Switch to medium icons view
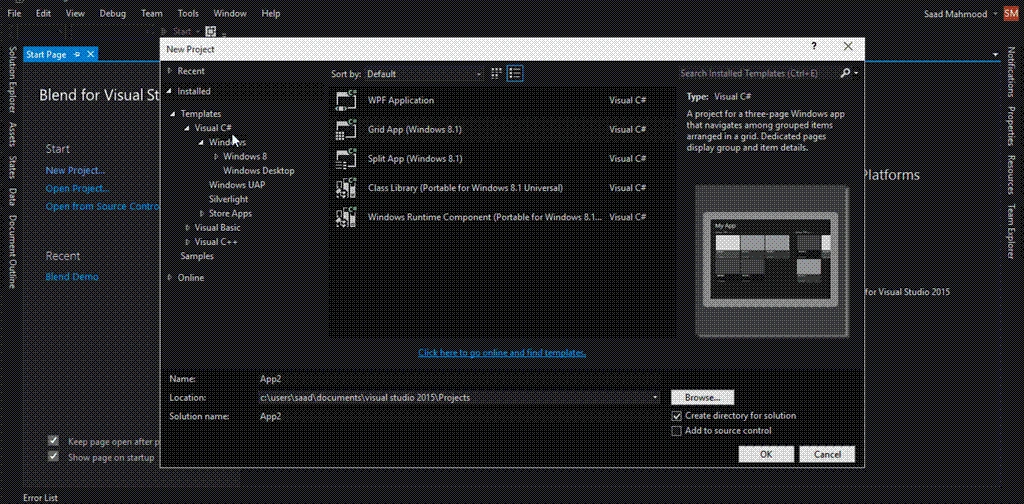Image resolution: width=1024 pixels, height=504 pixels. click(496, 74)
